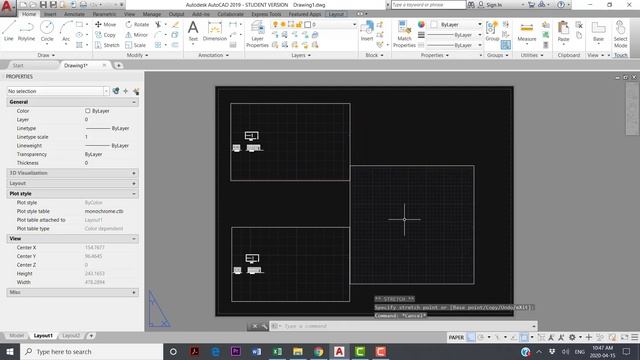Image resolution: width=640 pixels, height=360 pixels.
Task: Add a new layout tab
Action: point(91,336)
